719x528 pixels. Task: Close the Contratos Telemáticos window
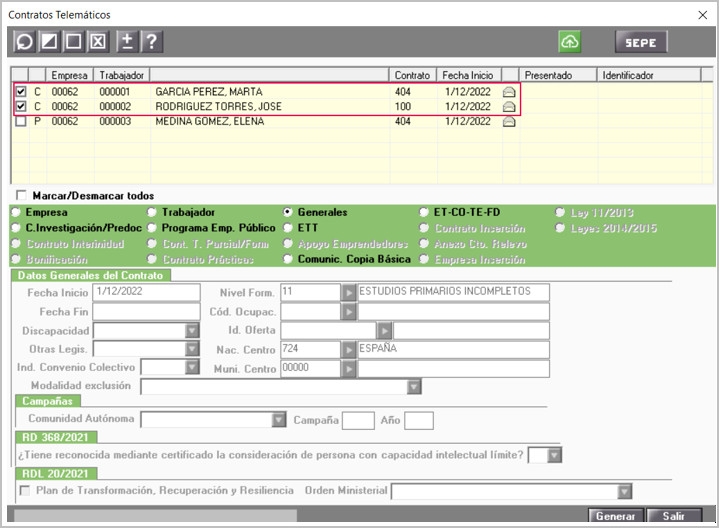702,15
